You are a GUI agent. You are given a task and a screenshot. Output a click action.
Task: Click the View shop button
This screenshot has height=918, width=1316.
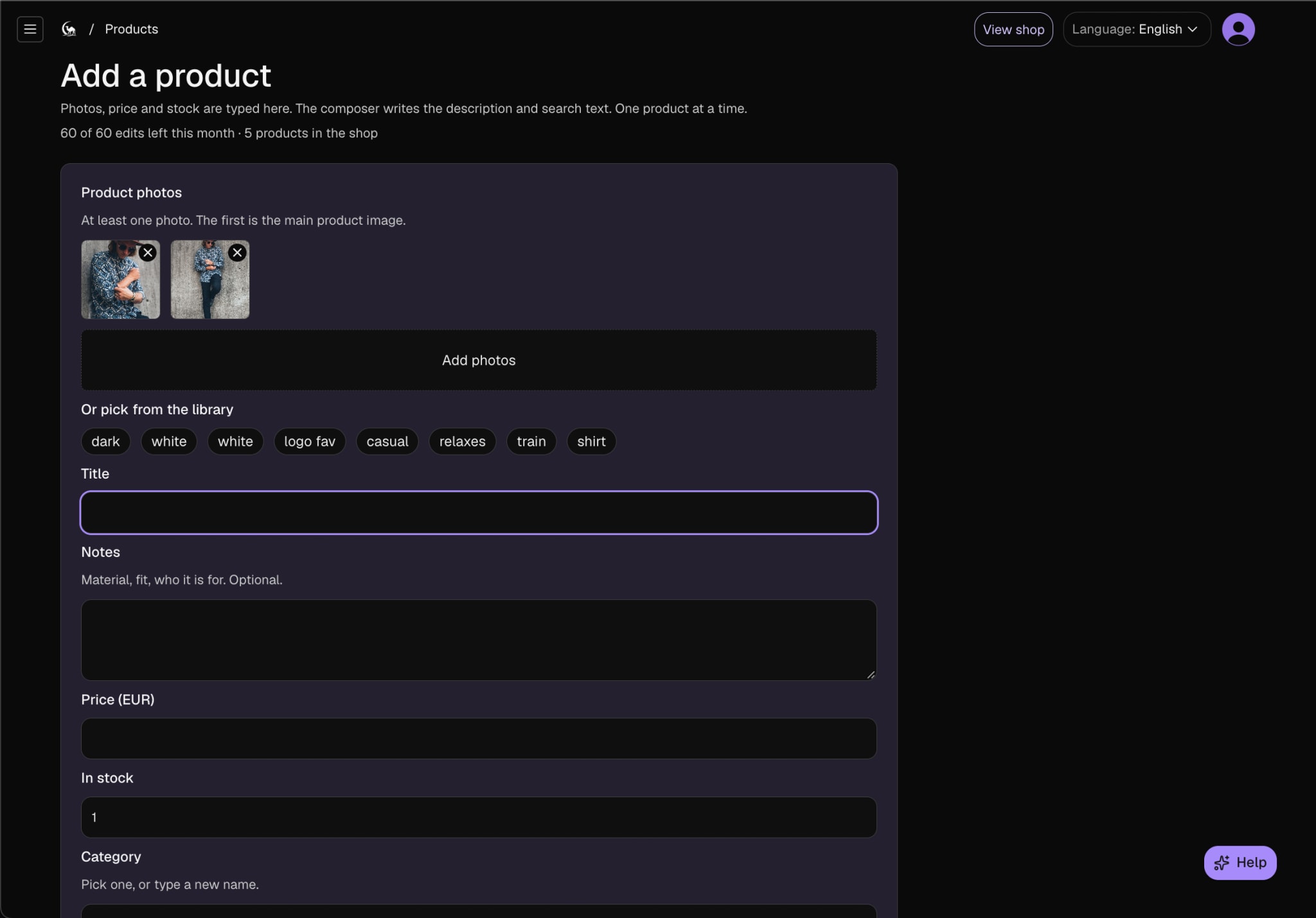[1013, 29]
